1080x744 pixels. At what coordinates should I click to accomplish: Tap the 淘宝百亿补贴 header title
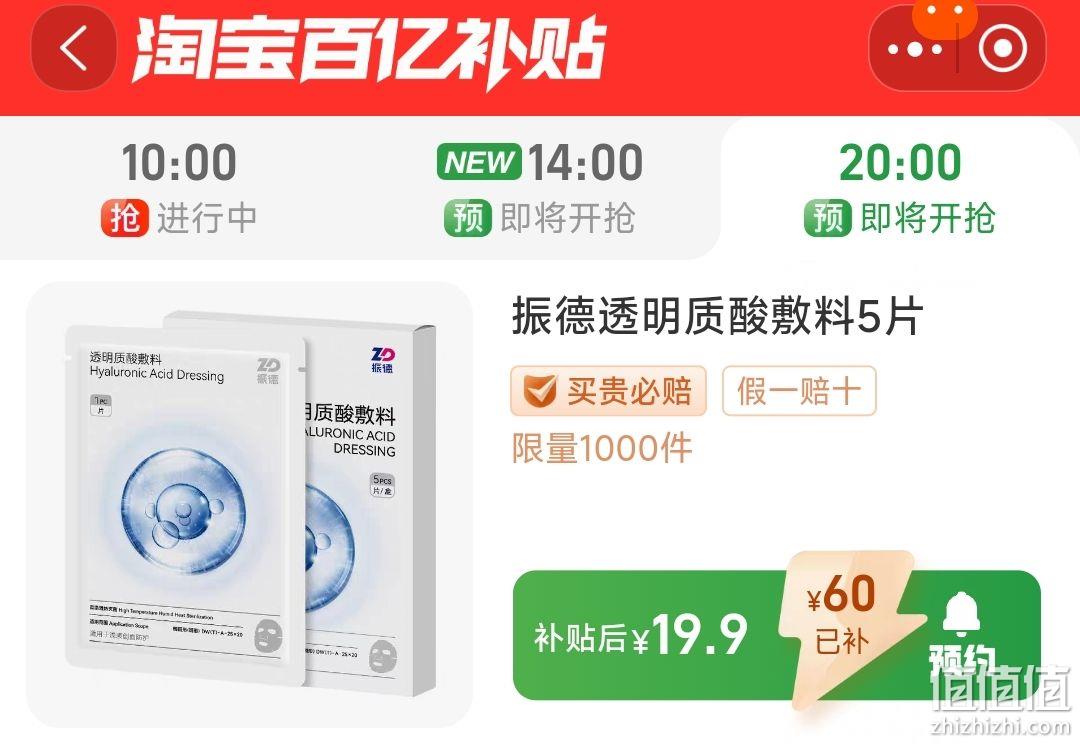[368, 48]
